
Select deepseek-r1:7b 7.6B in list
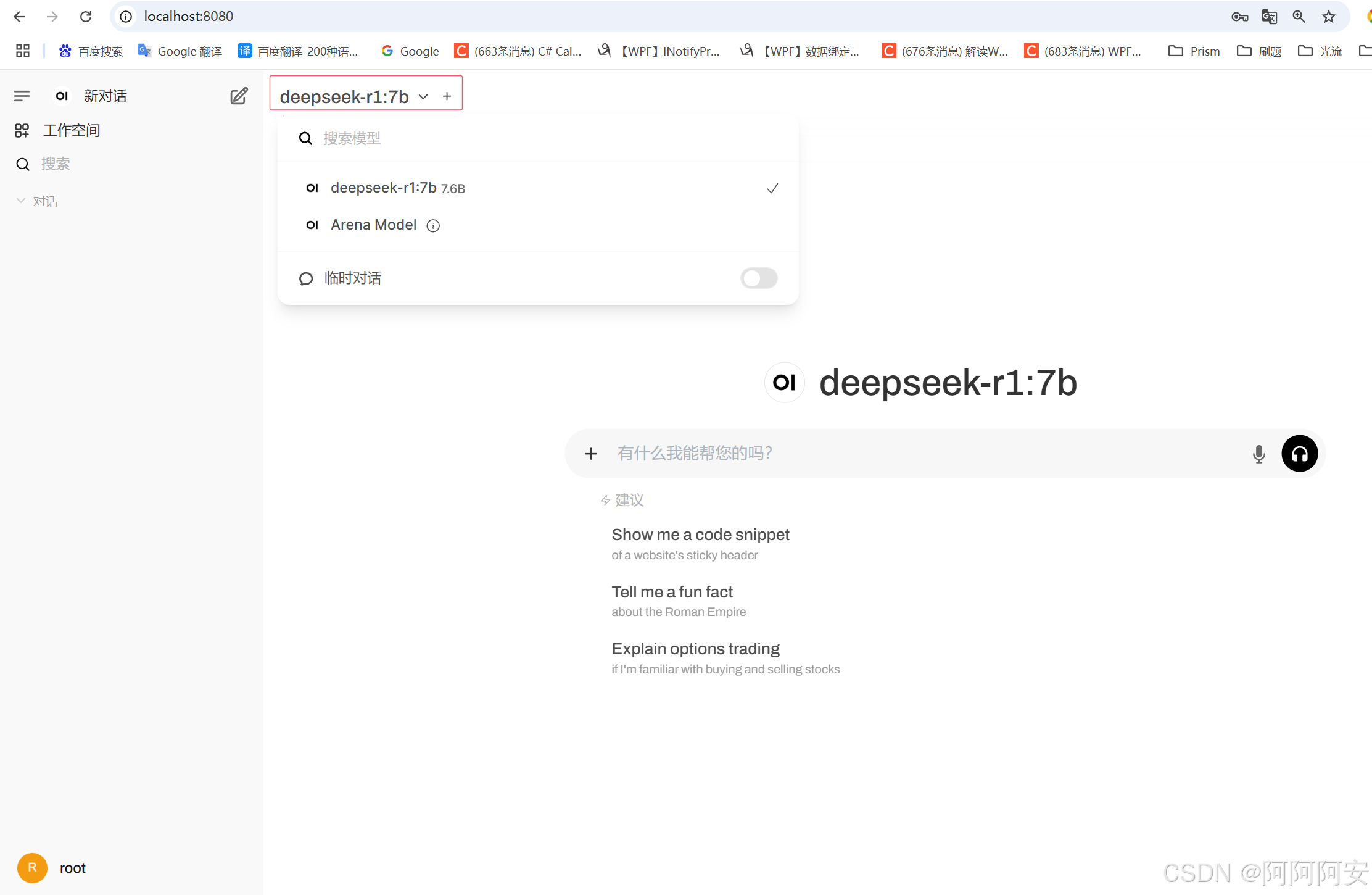pos(538,188)
